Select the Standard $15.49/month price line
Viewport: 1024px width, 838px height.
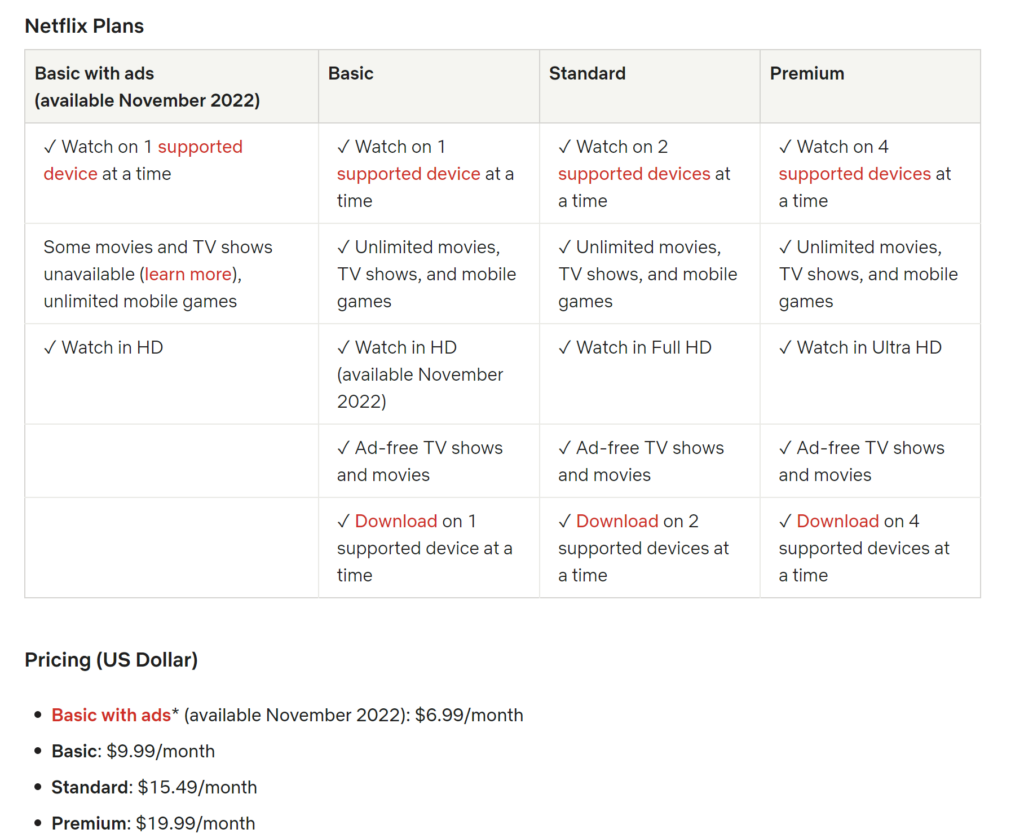[x=154, y=788]
